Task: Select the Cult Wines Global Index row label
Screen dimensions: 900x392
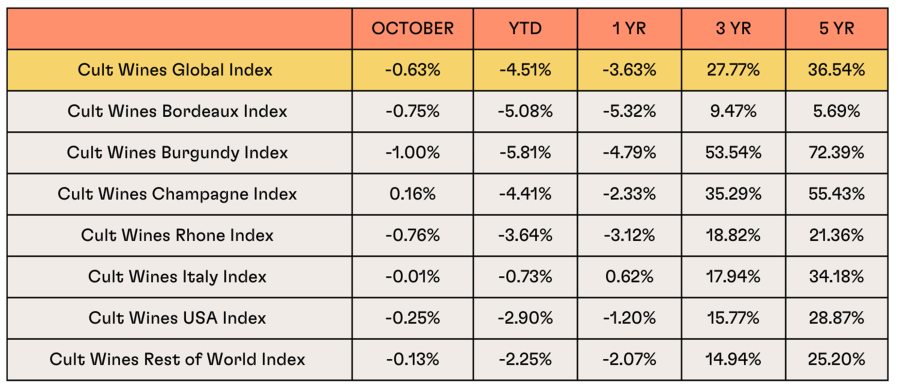Action: tap(175, 70)
